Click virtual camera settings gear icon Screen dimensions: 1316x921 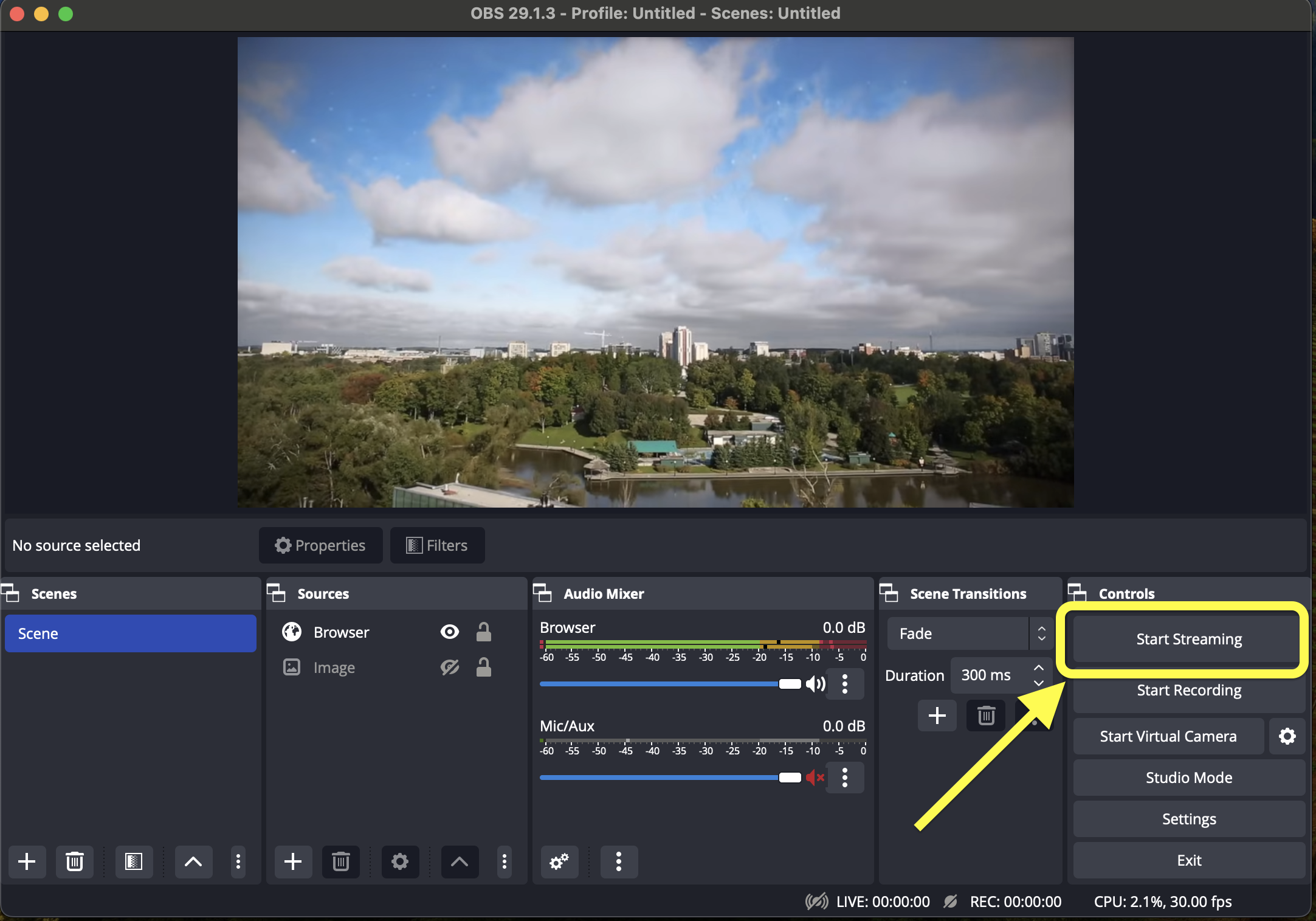pyautogui.click(x=1286, y=736)
